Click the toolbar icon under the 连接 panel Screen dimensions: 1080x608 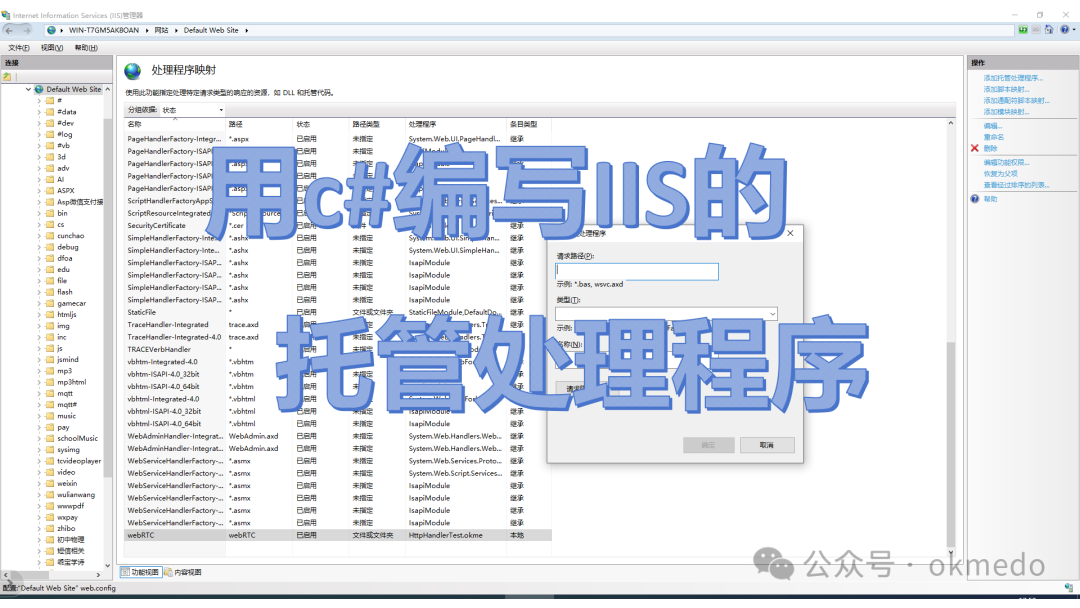8,76
